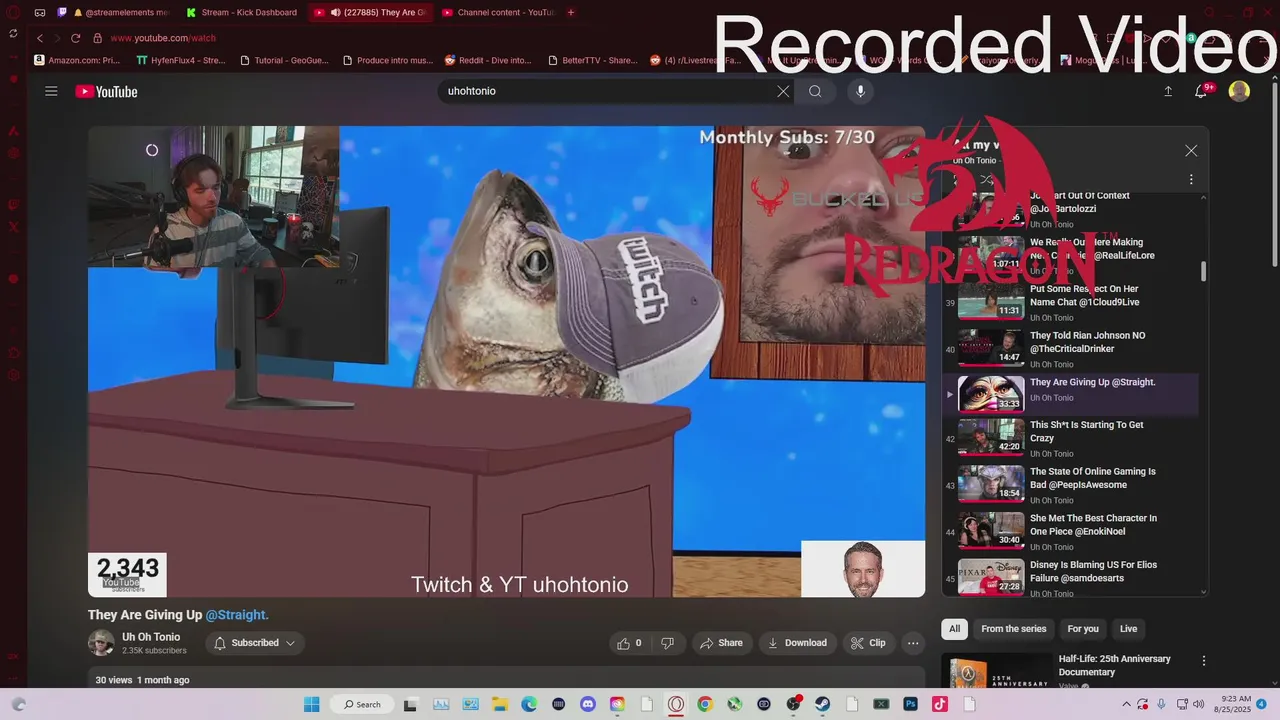
Task: Reload the current page
Action: coord(75,38)
